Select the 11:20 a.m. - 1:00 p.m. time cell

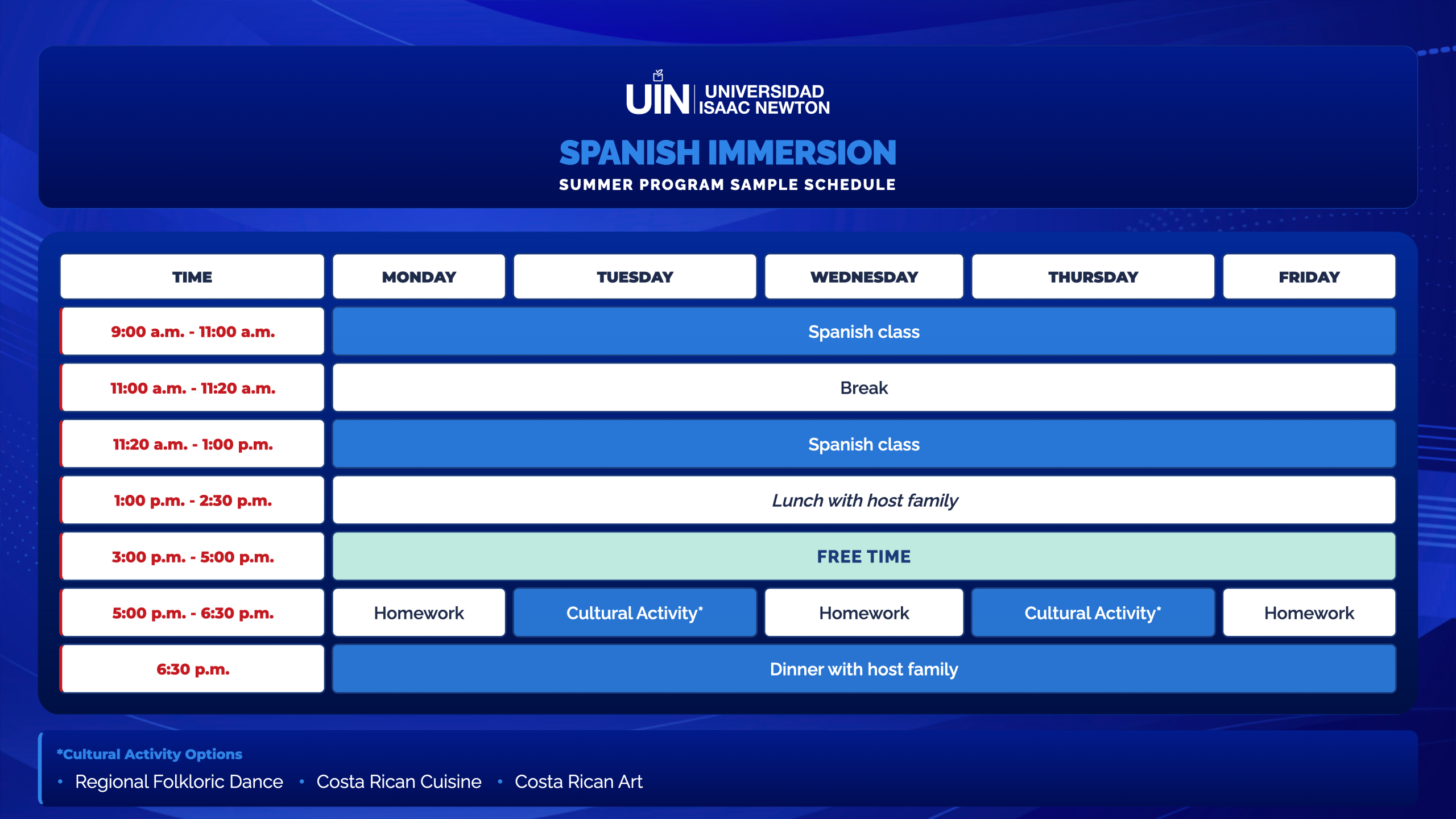click(x=192, y=444)
